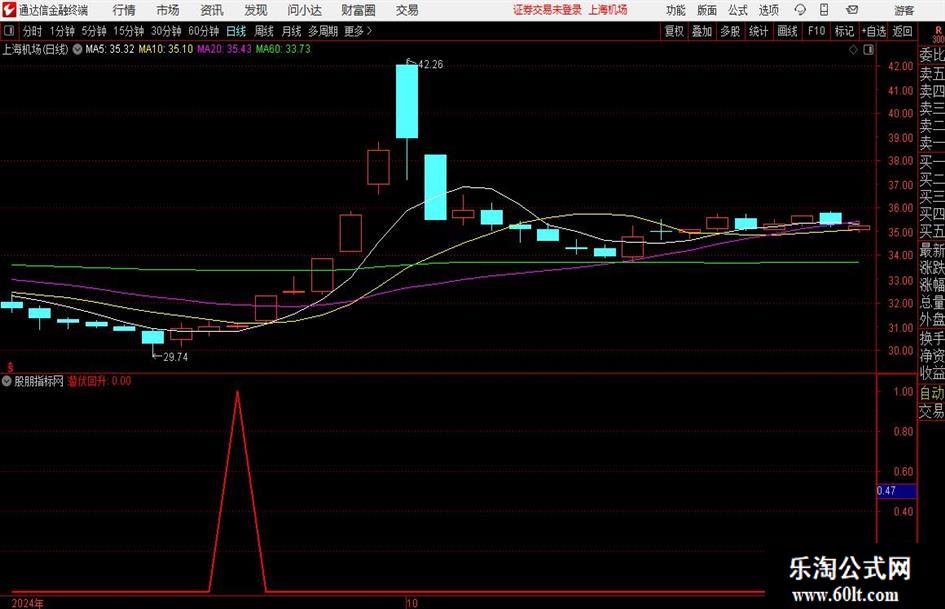Click the 0.47 highlighted axis value

click(896, 491)
